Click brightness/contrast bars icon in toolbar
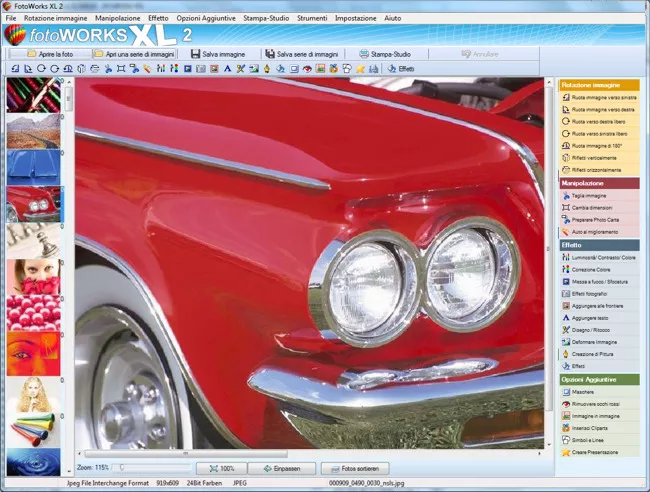This screenshot has height=492, width=650. click(x=161, y=69)
